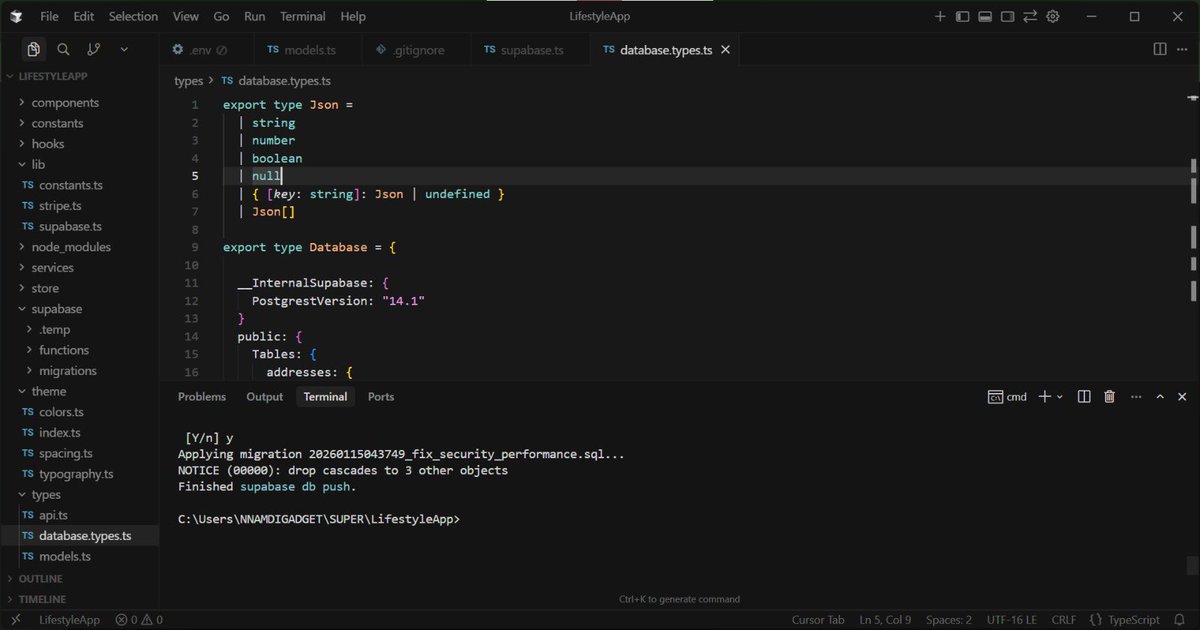The image size is (1200, 630).
Task: Switch to the Ports panel tab
Action: pyautogui.click(x=381, y=397)
